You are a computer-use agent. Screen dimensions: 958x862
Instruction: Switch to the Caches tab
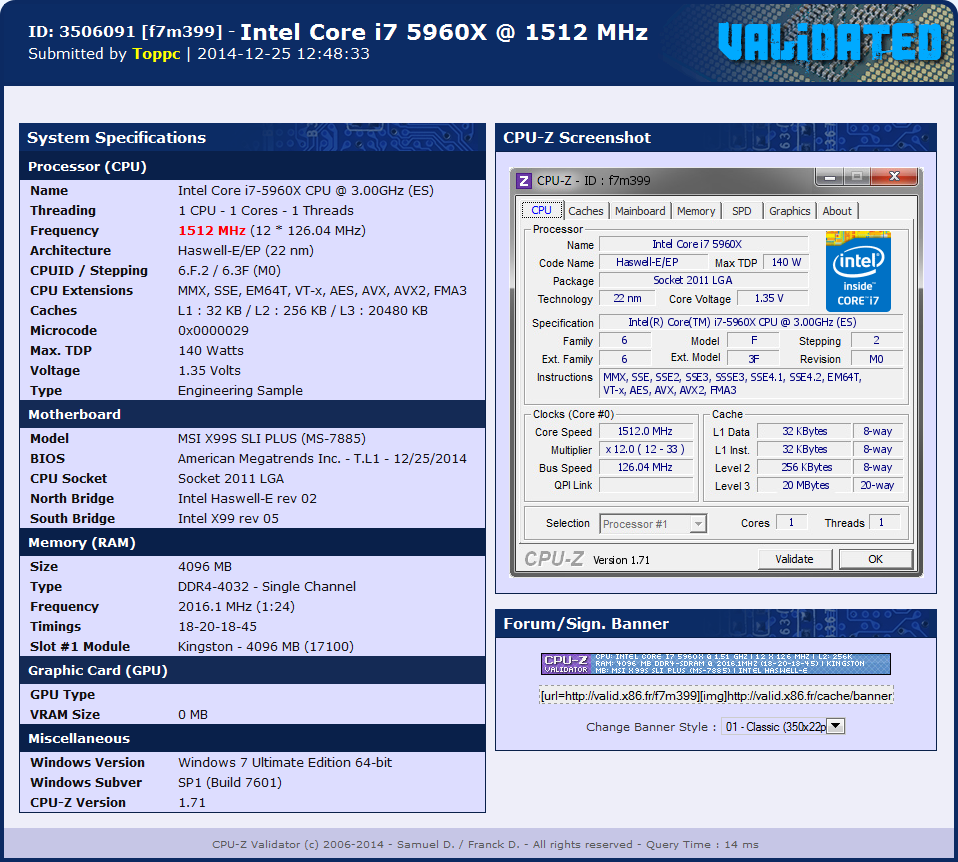(x=585, y=211)
